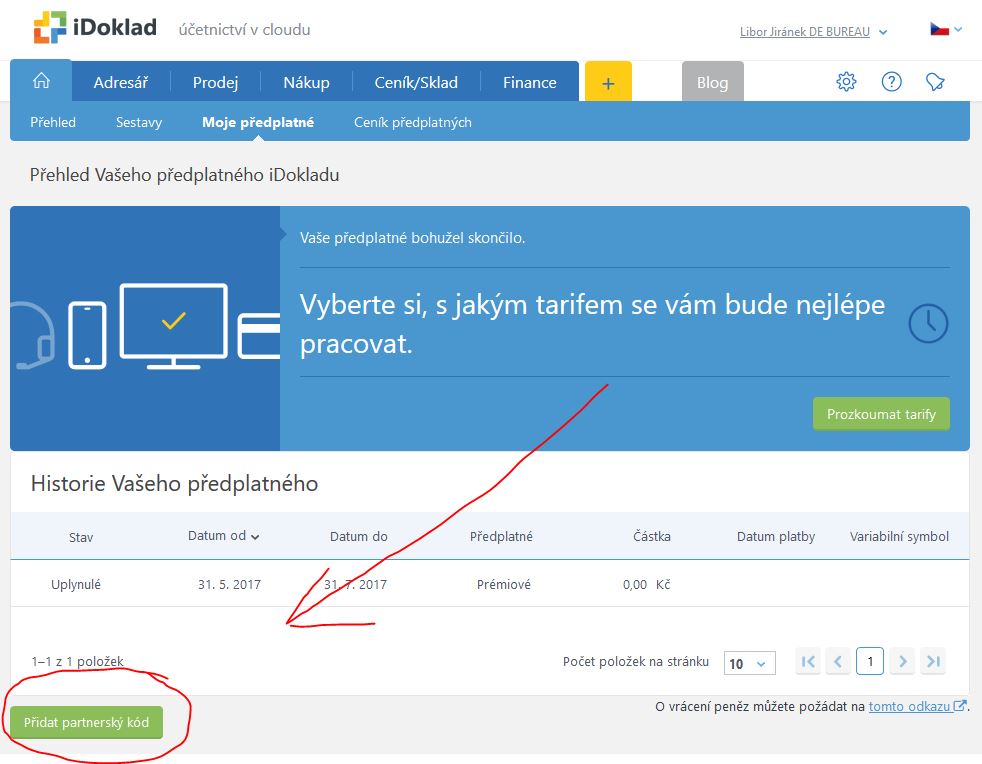The height and width of the screenshot is (764, 982).
Task: Go to first page of history table
Action: point(809,662)
